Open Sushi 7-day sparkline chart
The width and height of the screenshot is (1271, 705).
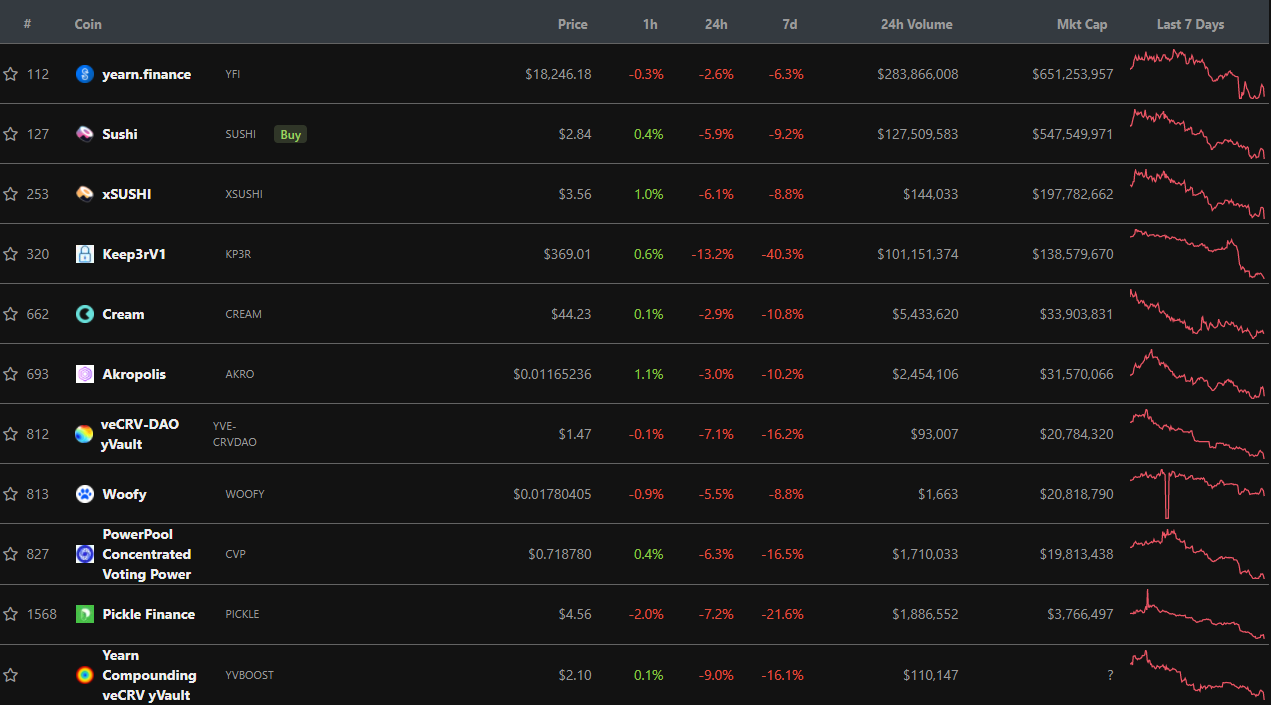point(1197,134)
